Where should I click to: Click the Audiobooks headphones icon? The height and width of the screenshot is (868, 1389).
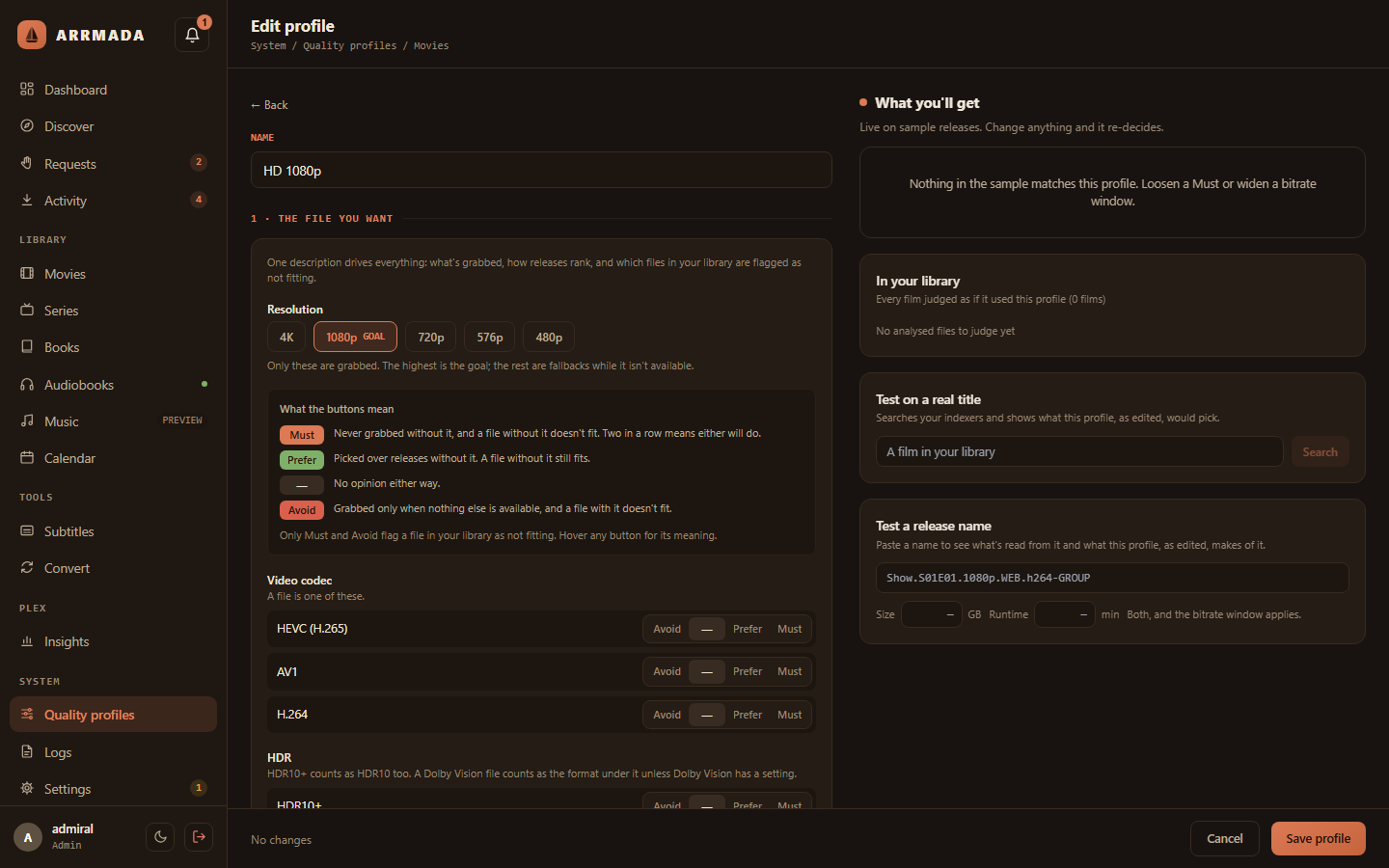(27, 384)
